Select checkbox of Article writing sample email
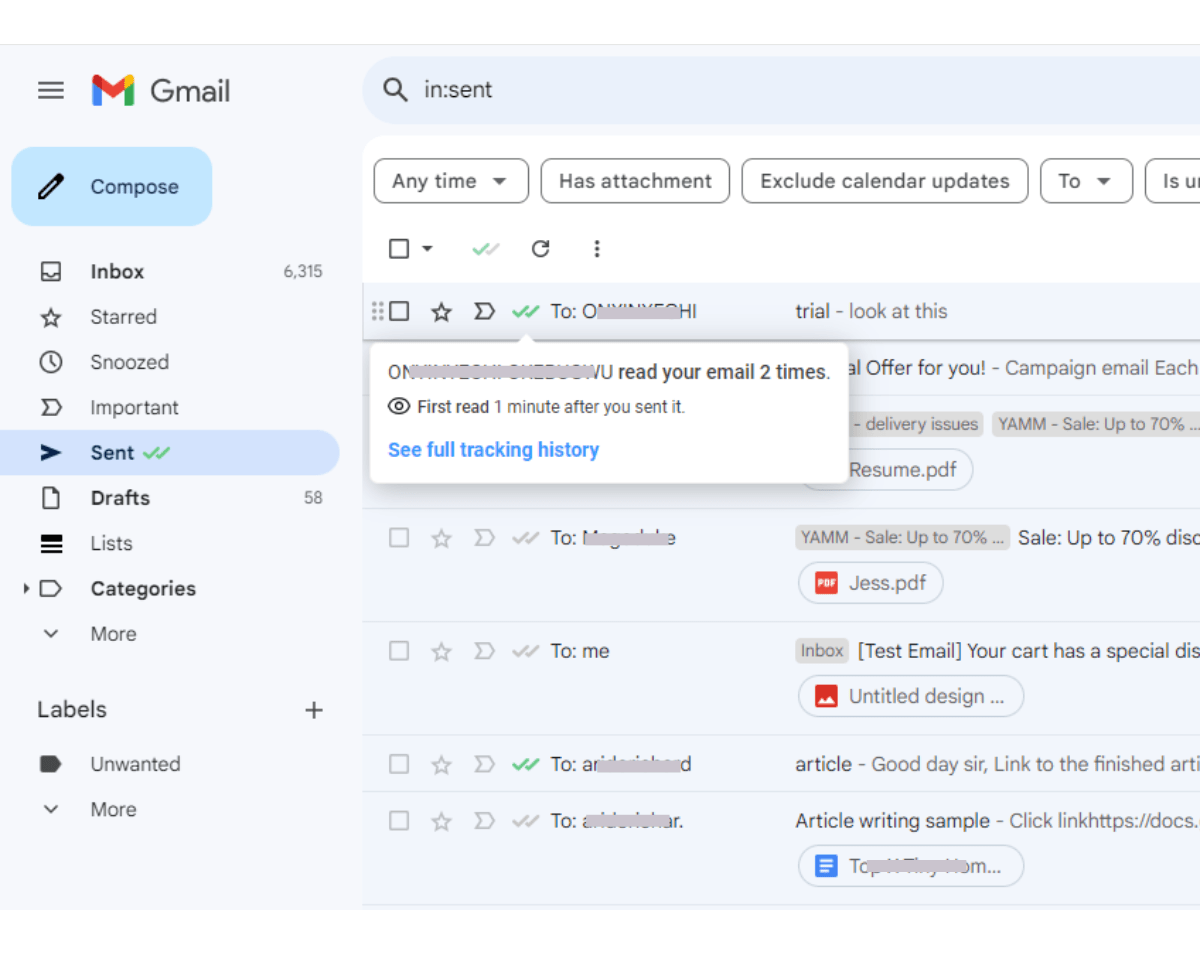 399,821
